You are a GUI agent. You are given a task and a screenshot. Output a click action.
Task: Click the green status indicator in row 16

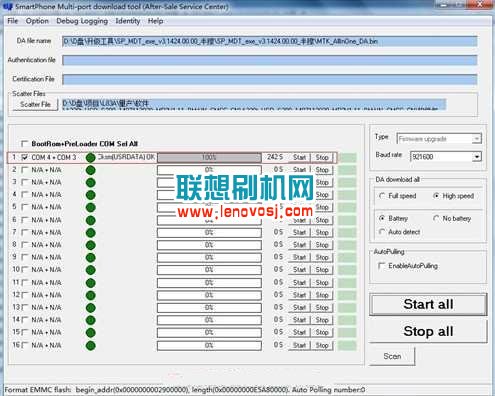[x=90, y=345]
